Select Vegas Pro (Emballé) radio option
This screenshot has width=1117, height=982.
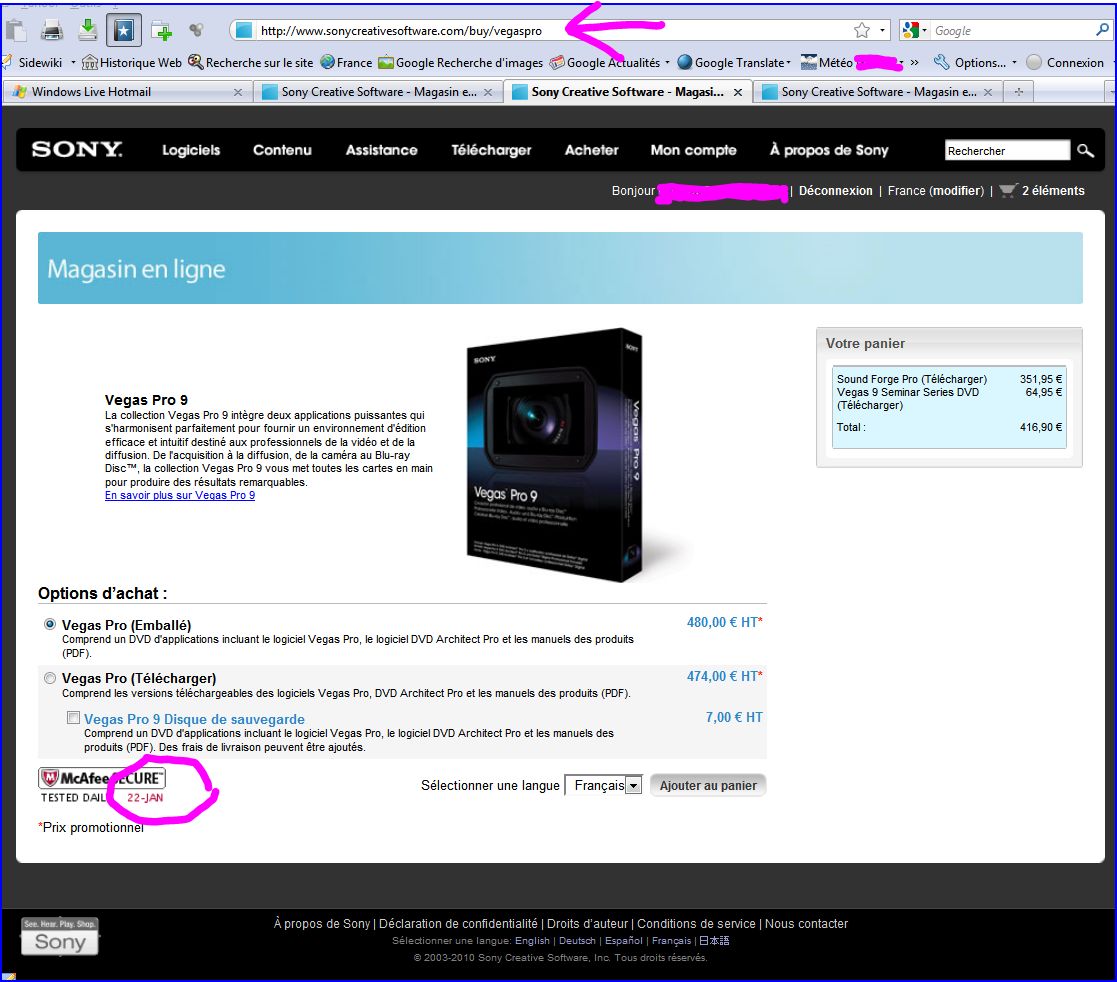point(50,624)
